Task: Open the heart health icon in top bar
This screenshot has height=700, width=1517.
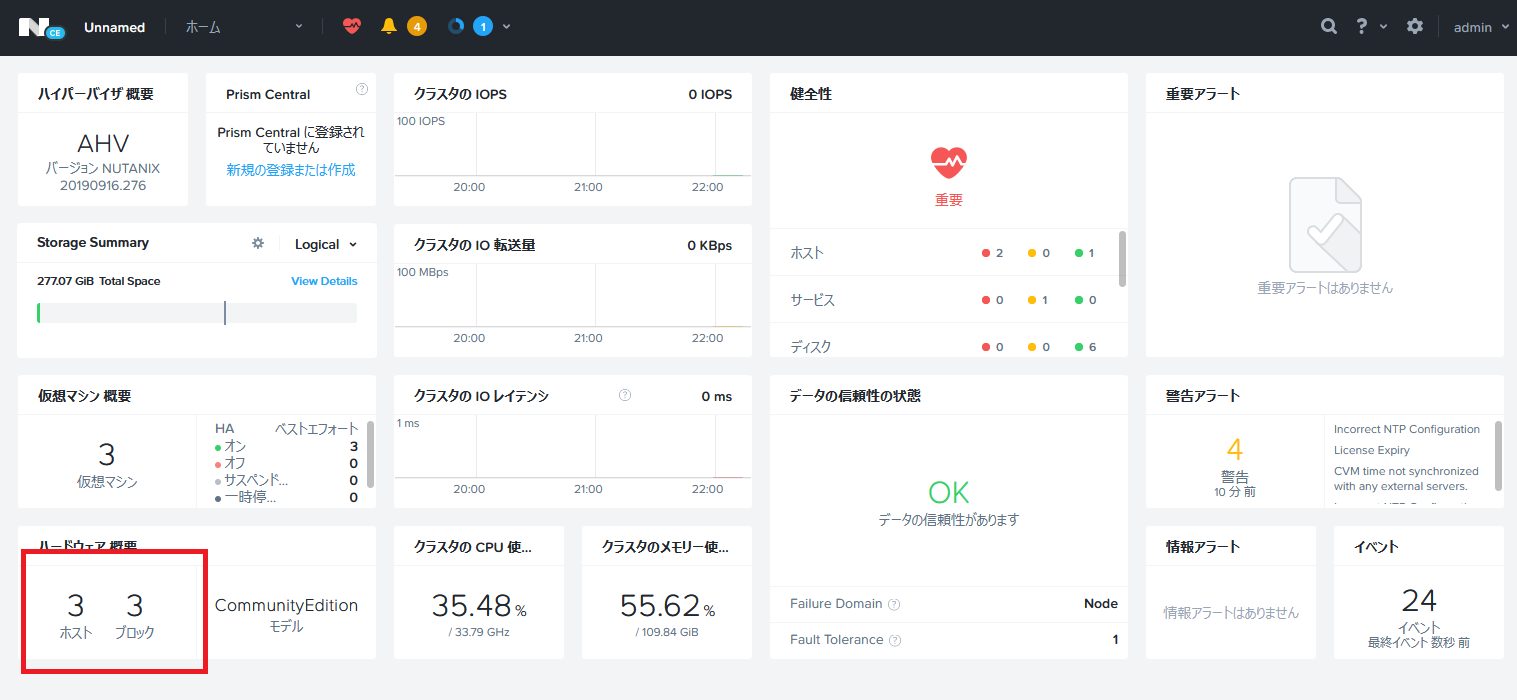Action: click(x=351, y=25)
